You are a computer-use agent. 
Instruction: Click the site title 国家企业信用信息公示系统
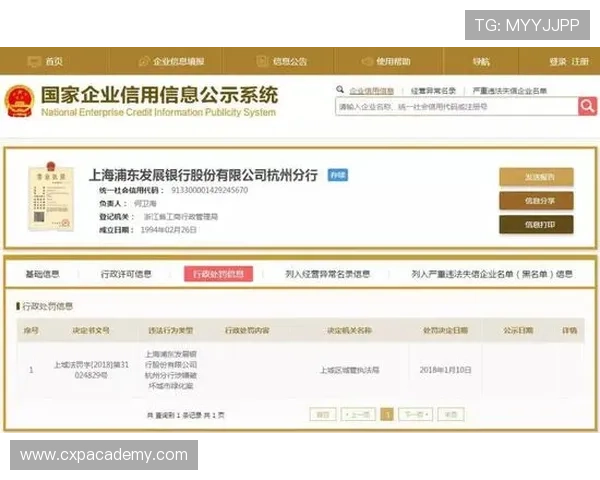point(159,95)
